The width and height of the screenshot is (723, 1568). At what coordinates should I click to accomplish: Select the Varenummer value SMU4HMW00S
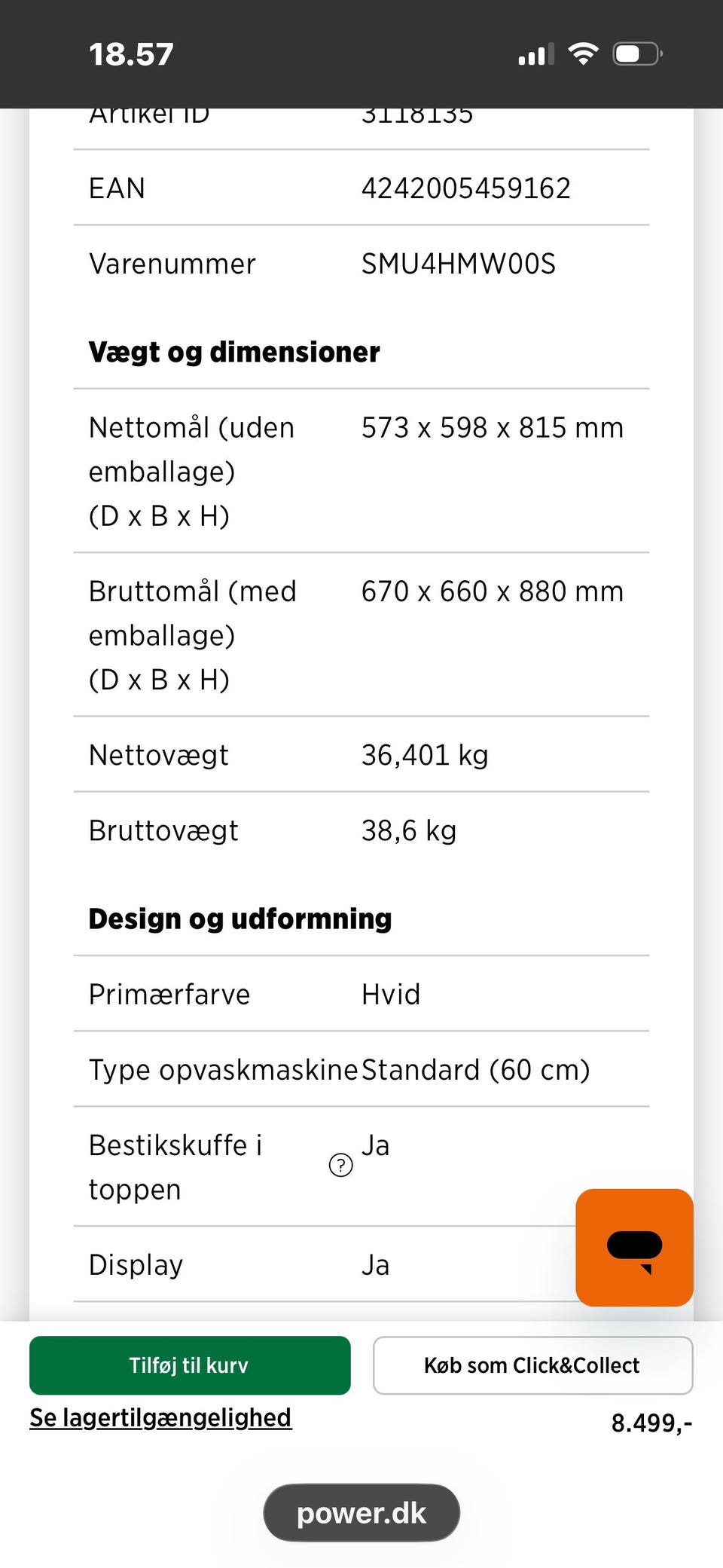click(459, 264)
